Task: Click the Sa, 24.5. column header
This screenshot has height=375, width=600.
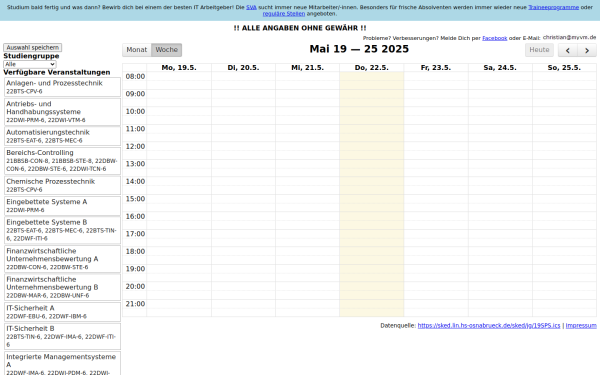Action: coord(500,68)
